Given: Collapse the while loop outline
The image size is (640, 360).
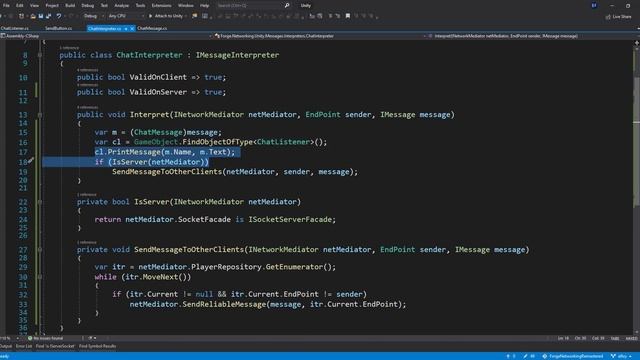Looking at the screenshot, I should 40,277.
